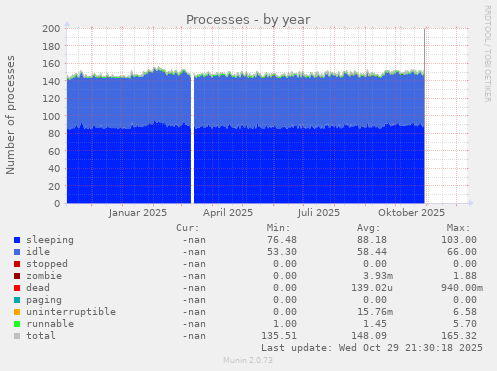This screenshot has height=371, width=497.
Task: Click the runnable avg value 1.45
Action: 375,324
